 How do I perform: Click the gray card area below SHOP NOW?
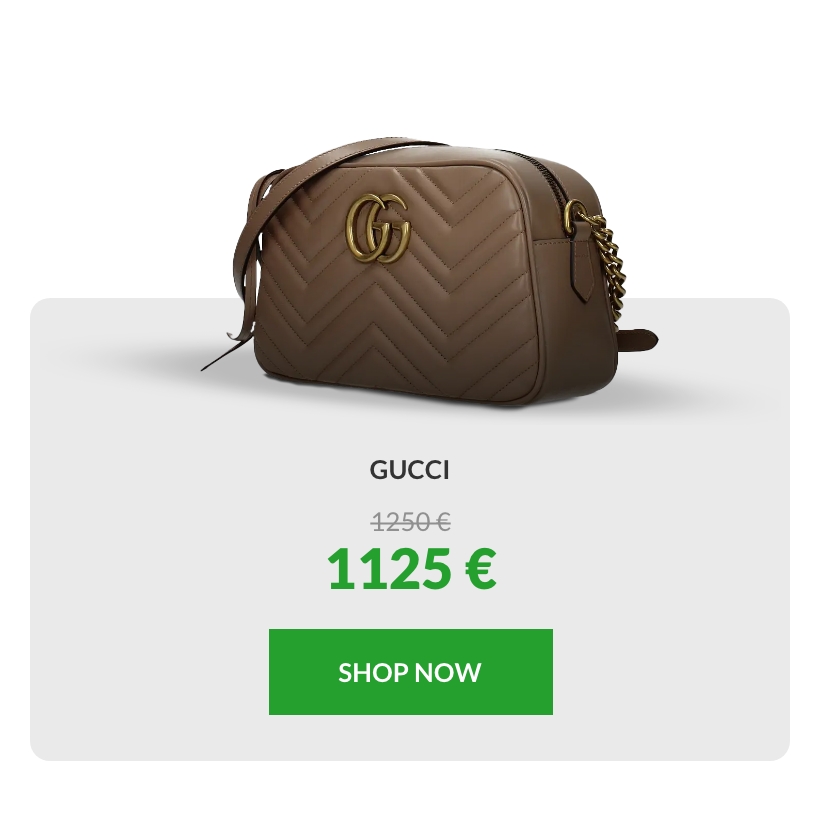(411, 737)
